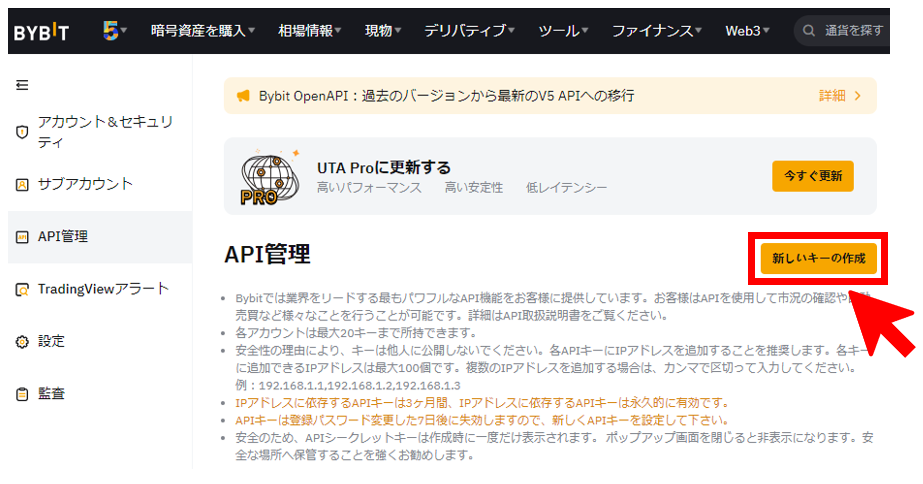
Task: Open 暗号資産を購入 dropdown menu
Action: tap(202, 31)
